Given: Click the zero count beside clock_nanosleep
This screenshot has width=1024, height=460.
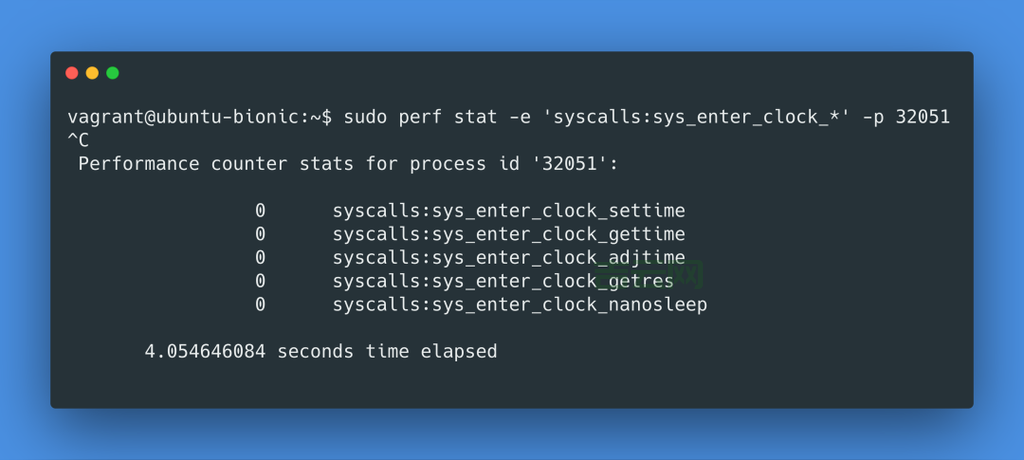Looking at the screenshot, I should 260,305.
